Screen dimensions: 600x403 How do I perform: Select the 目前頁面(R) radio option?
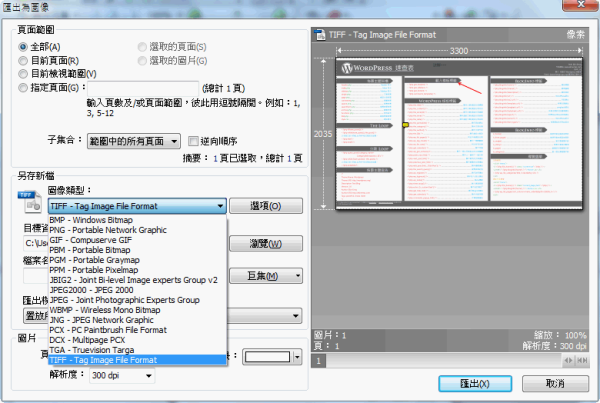(x=23, y=60)
